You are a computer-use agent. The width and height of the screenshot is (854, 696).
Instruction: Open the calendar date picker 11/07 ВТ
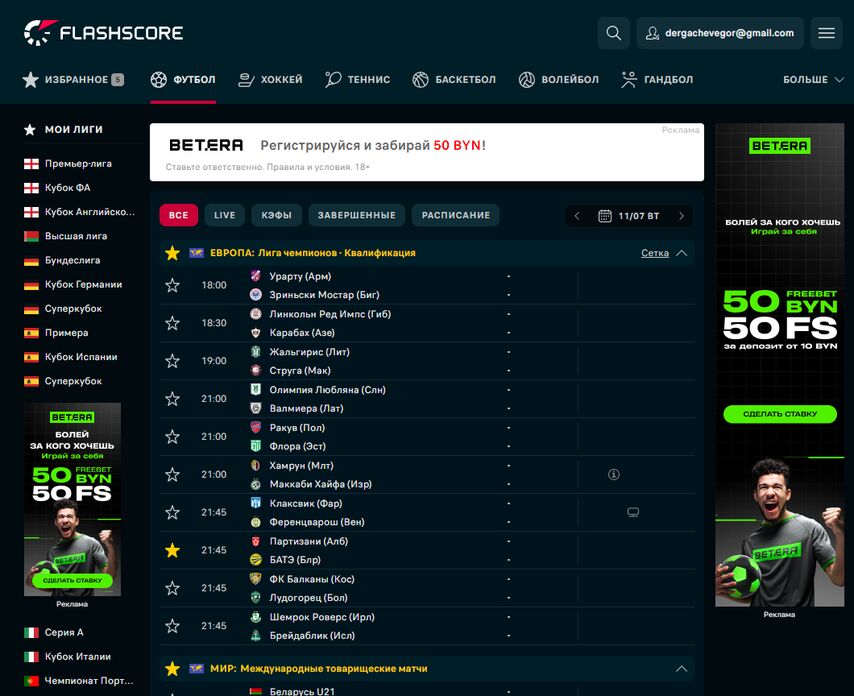(629, 216)
